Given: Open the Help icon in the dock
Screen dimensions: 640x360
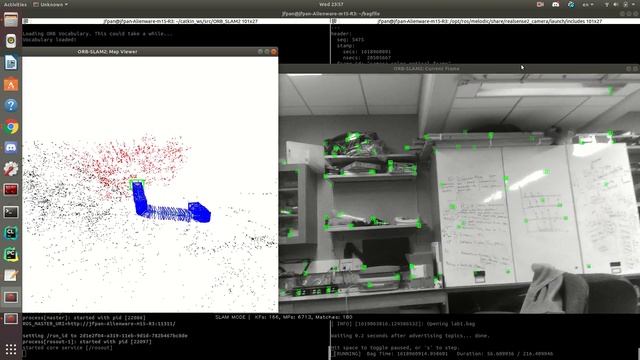Looking at the screenshot, I should pos(11,106).
